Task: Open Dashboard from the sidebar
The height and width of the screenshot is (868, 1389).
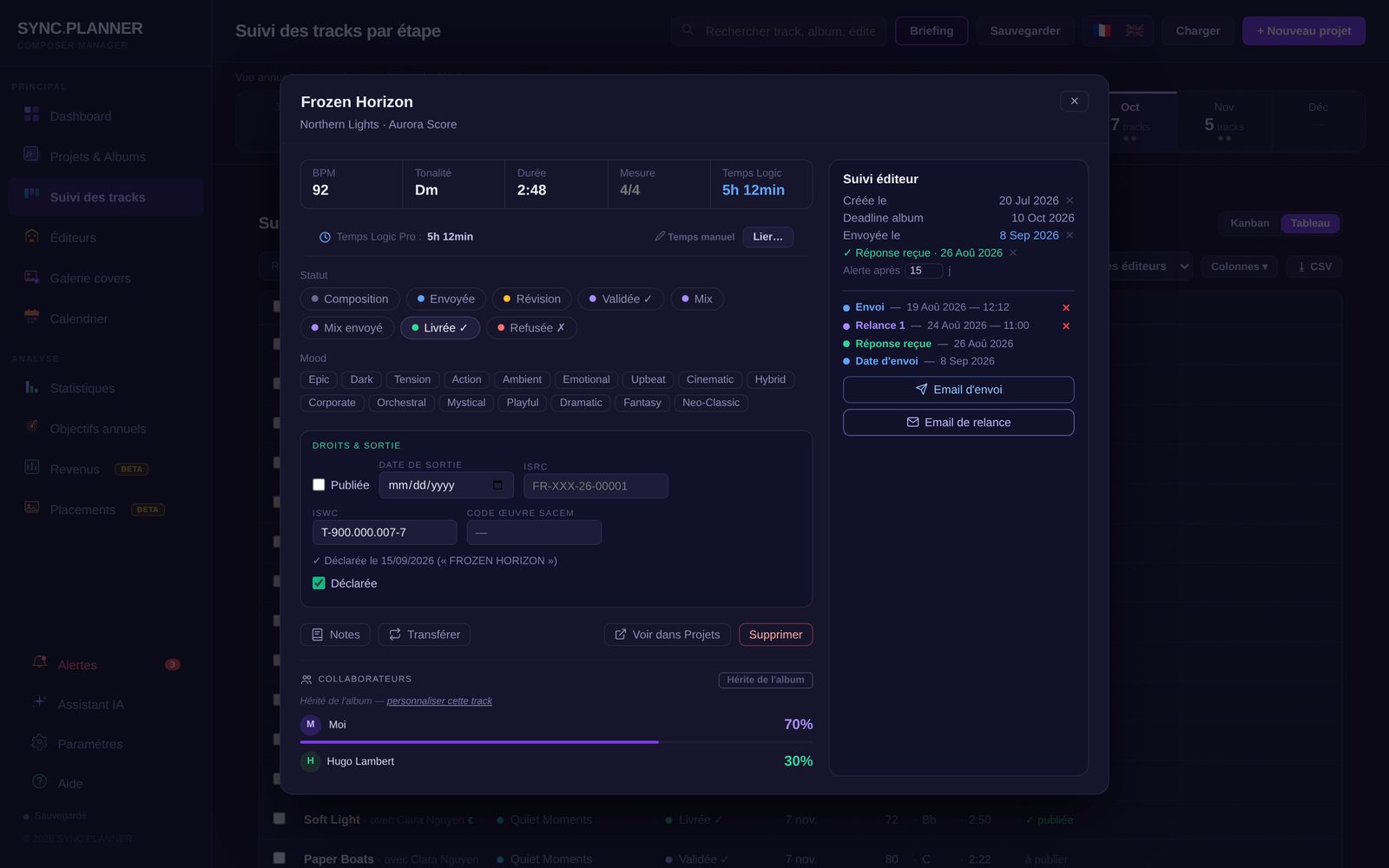Action: click(x=80, y=116)
